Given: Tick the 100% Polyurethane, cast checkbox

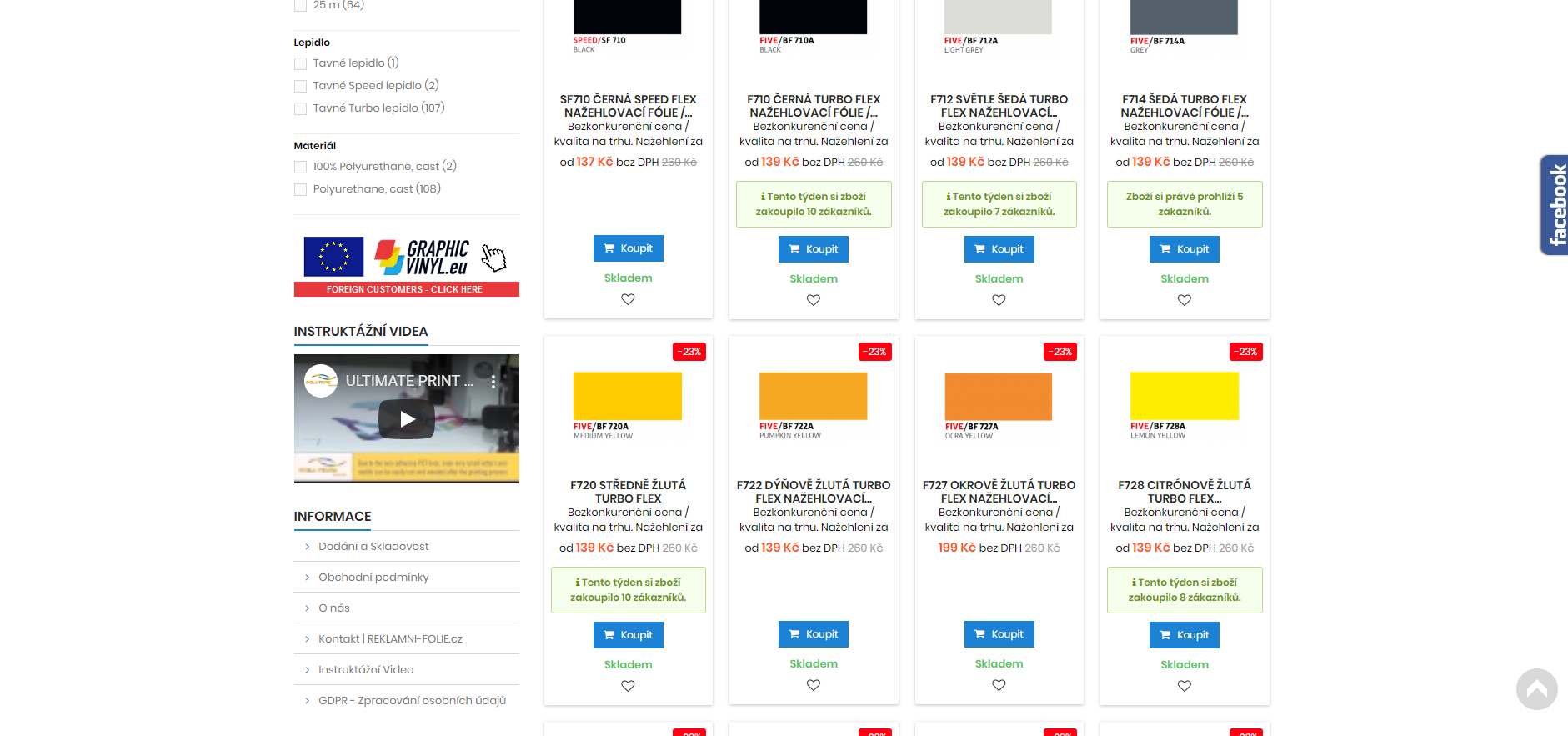Looking at the screenshot, I should click(x=301, y=167).
